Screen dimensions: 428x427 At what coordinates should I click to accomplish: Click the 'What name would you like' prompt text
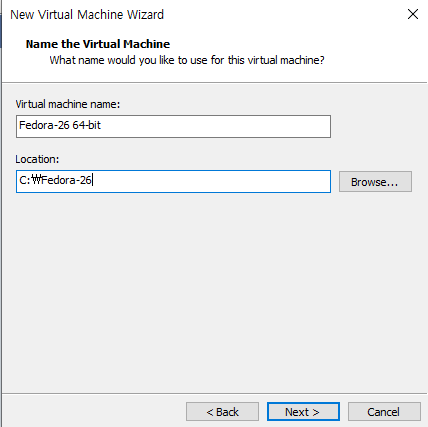187,60
